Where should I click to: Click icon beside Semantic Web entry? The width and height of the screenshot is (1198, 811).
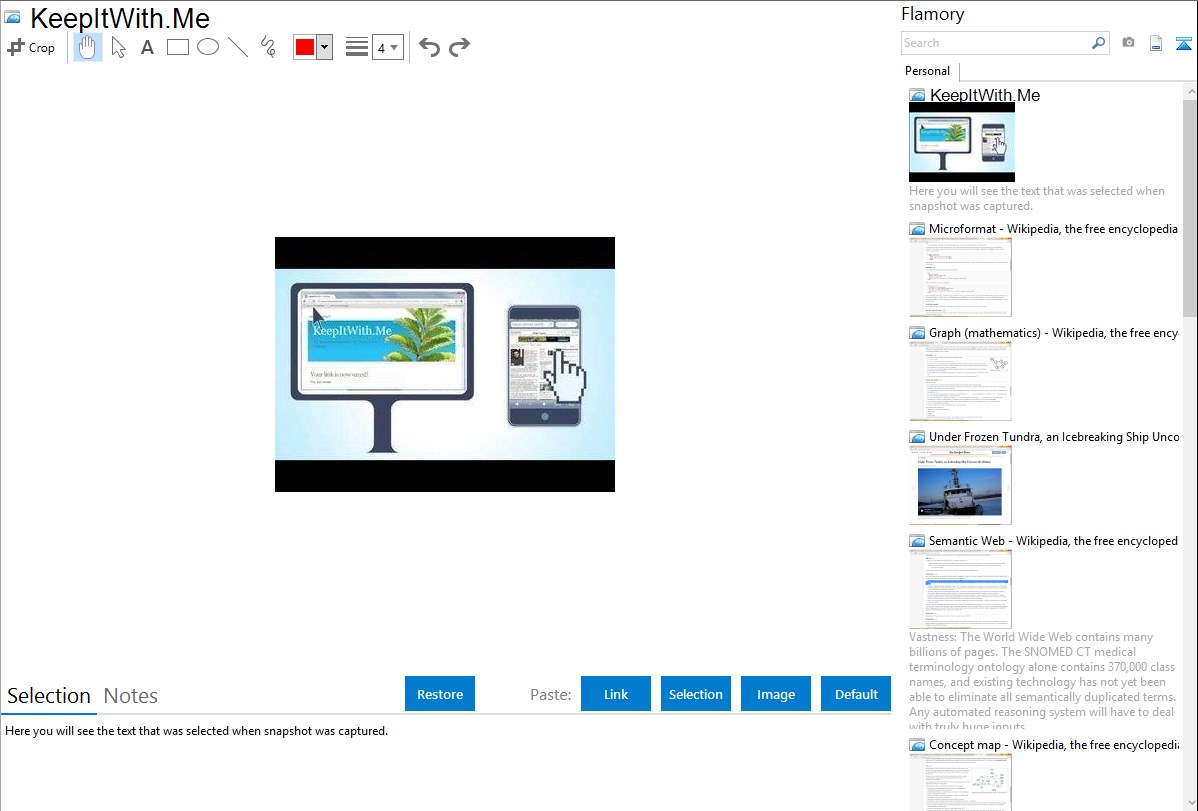coord(918,540)
